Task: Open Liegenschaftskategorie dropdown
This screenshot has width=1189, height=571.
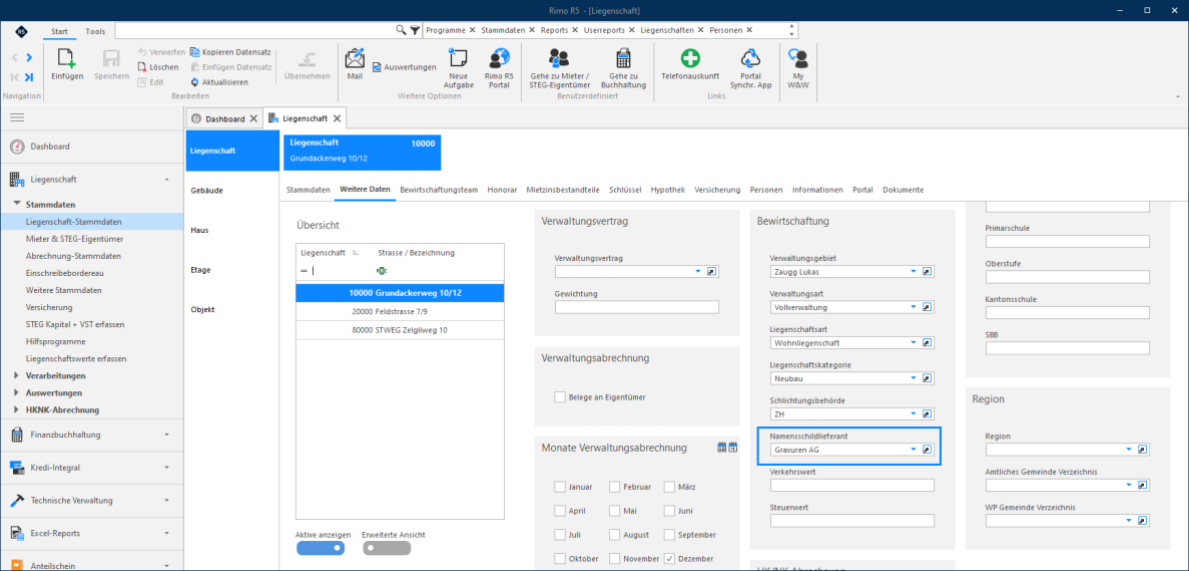Action: click(x=914, y=378)
